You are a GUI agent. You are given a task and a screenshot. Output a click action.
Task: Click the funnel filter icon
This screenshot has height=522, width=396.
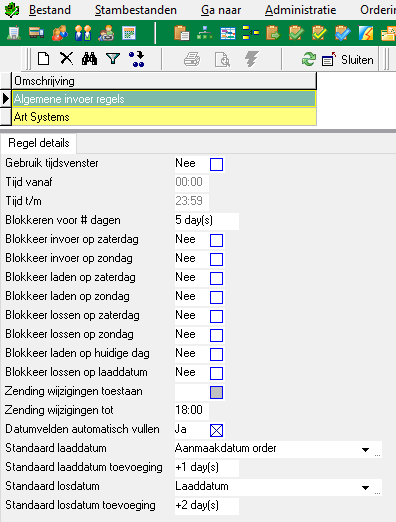coord(113,59)
